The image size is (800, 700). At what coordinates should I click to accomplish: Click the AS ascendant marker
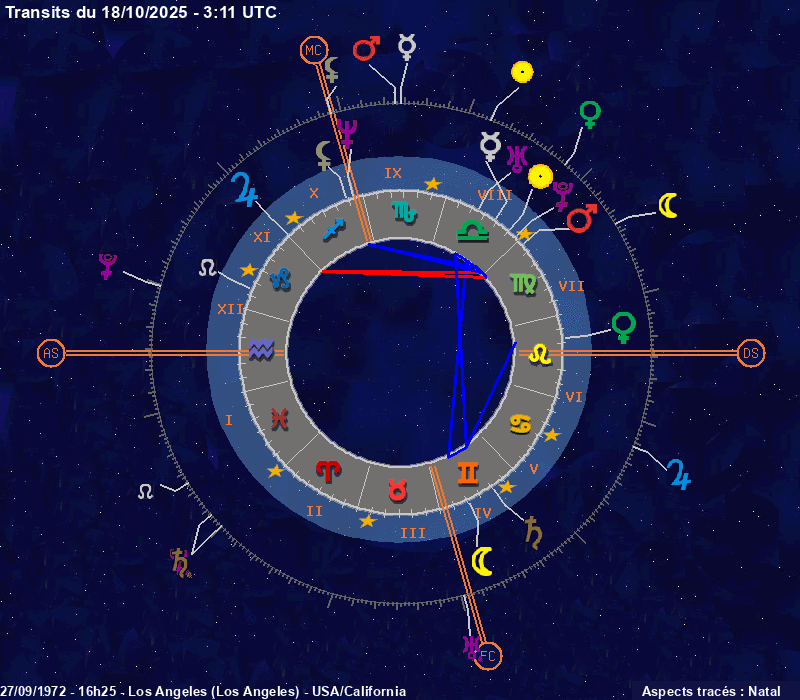click(51, 353)
